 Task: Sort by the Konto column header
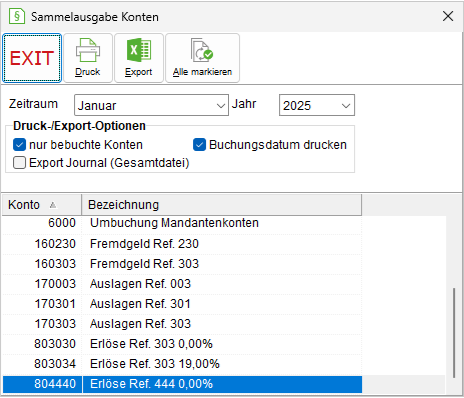[42, 205]
